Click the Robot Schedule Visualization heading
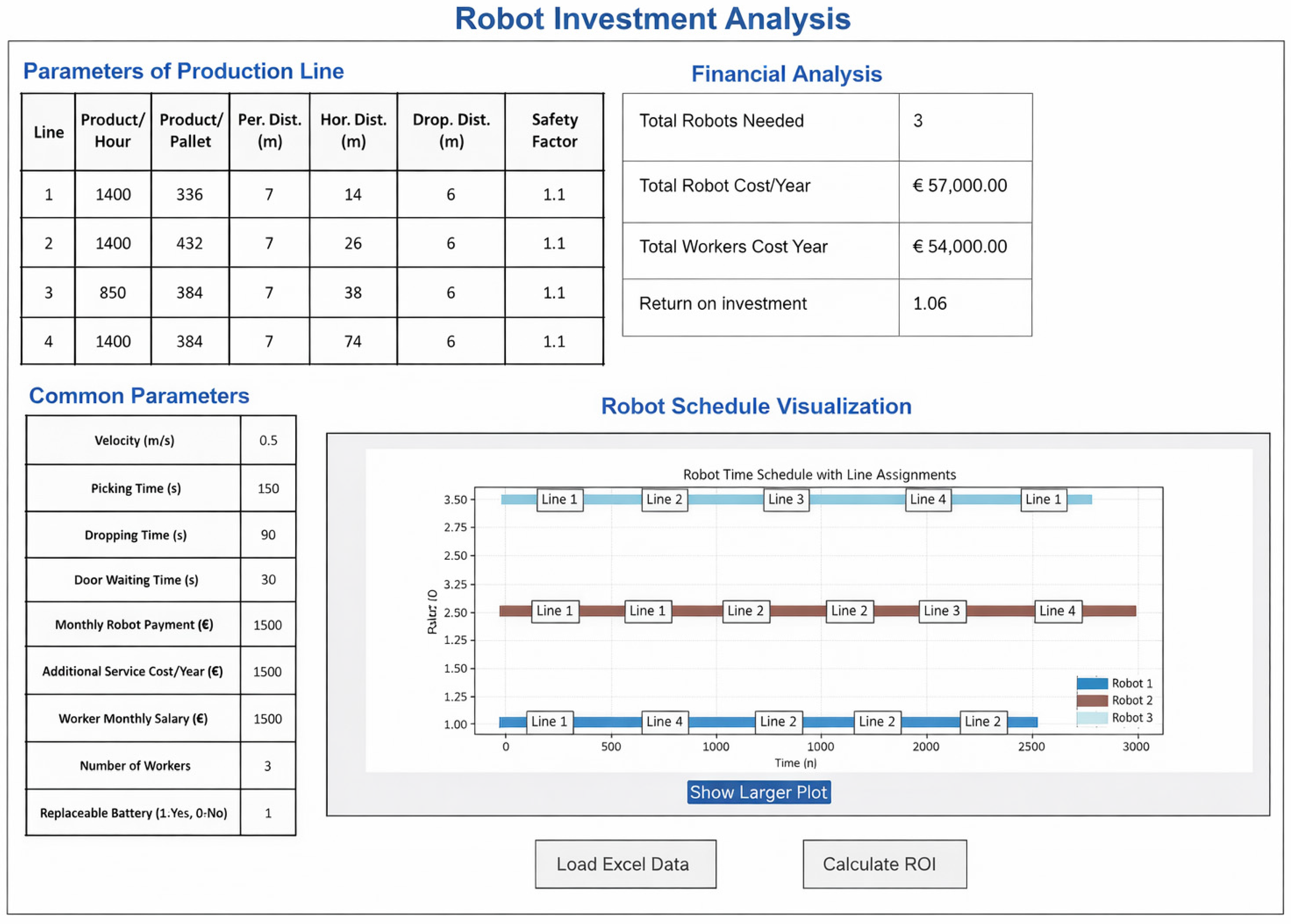The height and width of the screenshot is (924, 1291). coord(756,406)
